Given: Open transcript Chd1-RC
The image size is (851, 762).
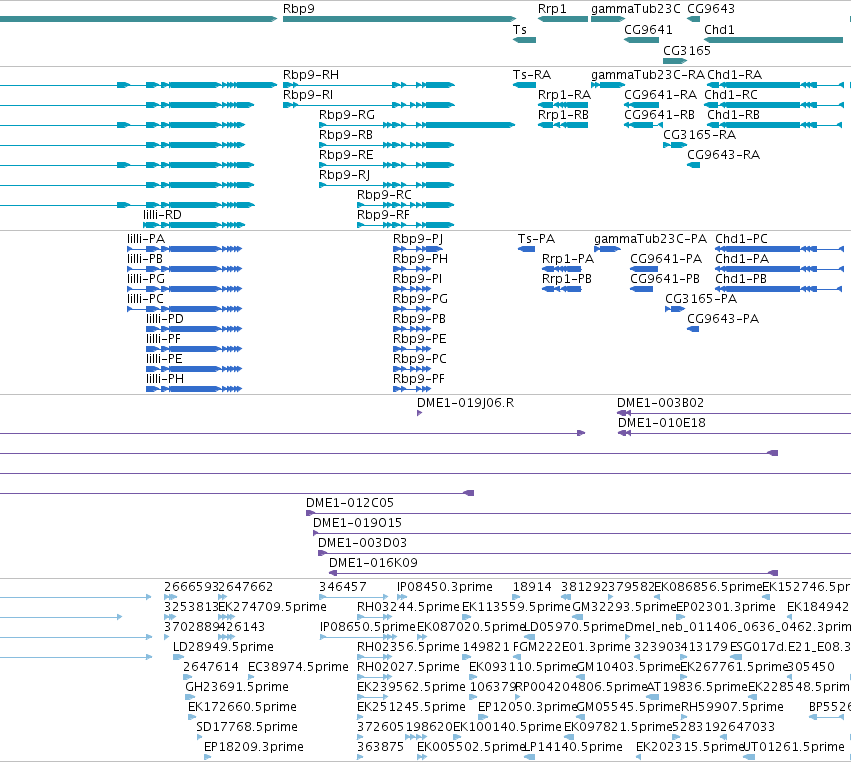Looking at the screenshot, I should point(731,95).
